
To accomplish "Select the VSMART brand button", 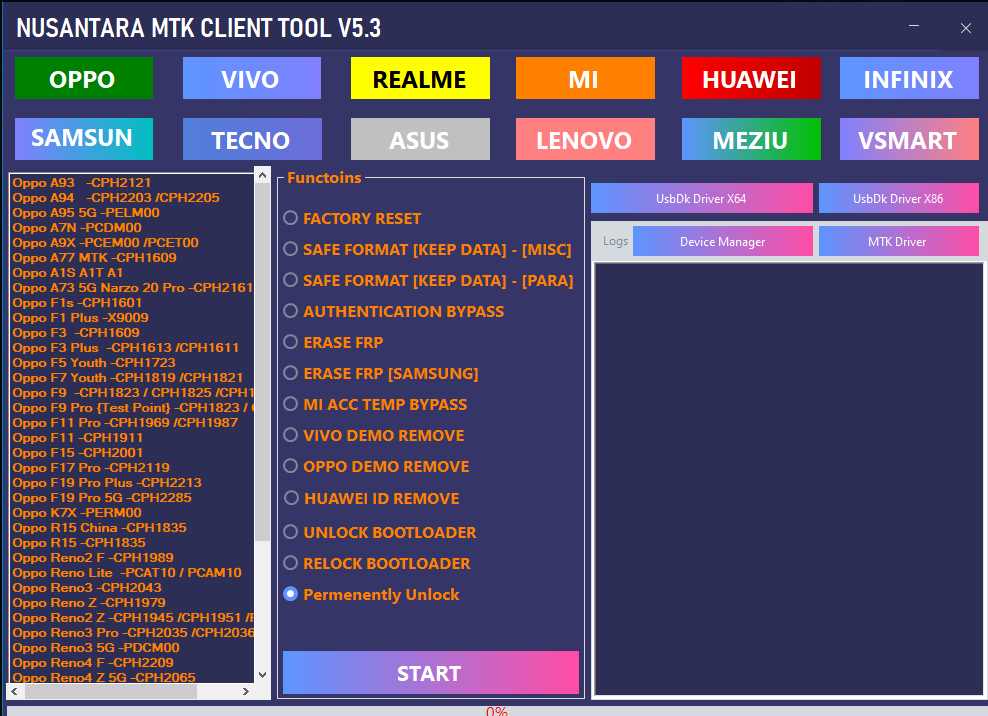I will [x=908, y=139].
